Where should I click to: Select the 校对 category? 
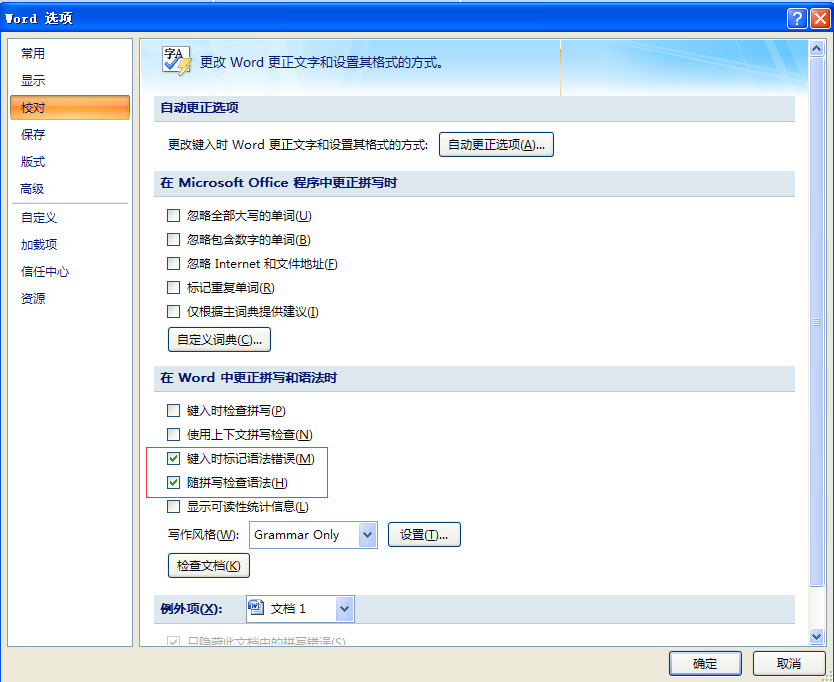(70, 107)
